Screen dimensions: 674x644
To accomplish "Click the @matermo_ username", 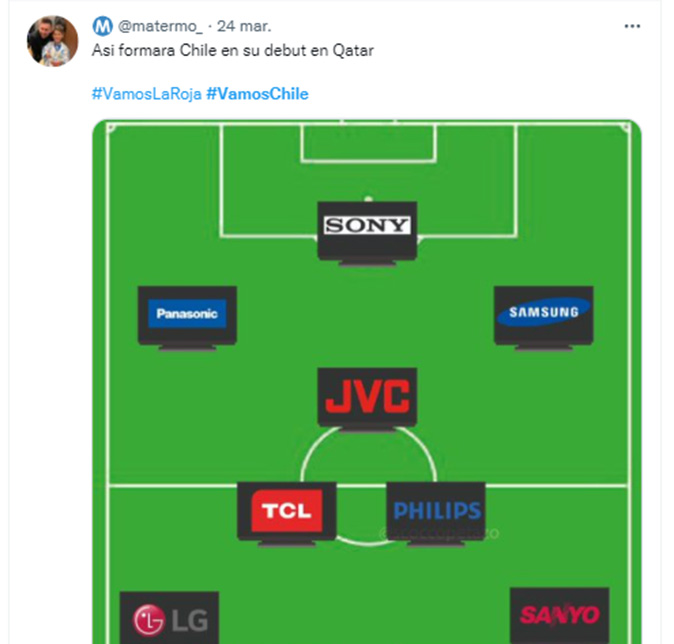I will click(x=160, y=27).
